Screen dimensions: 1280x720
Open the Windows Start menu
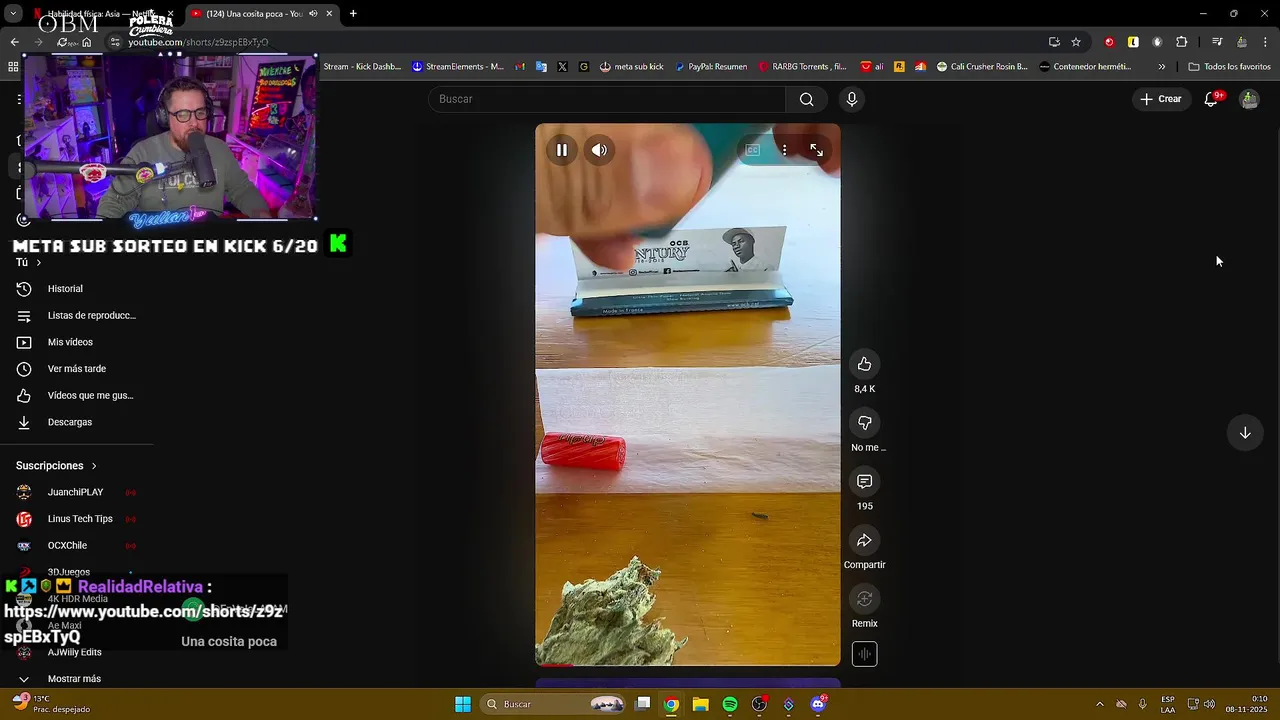pyautogui.click(x=463, y=704)
